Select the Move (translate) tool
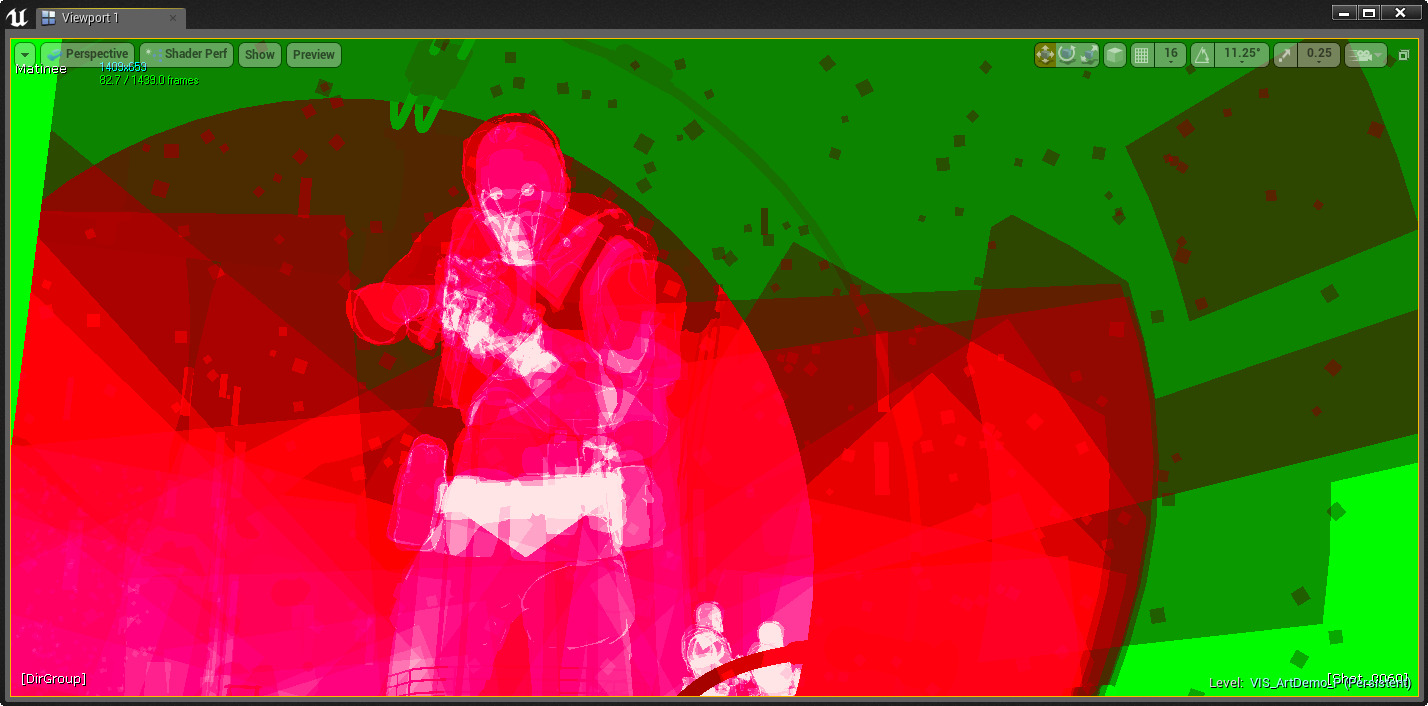The image size is (1428, 706). coord(1046,55)
